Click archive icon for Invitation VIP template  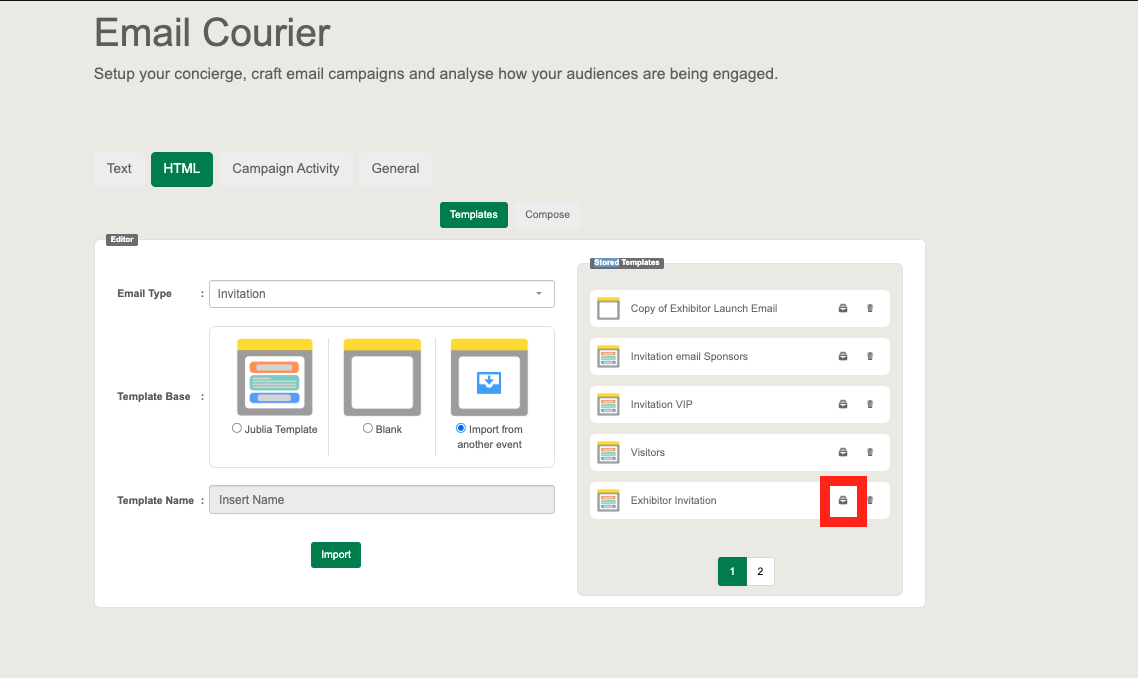click(x=842, y=404)
